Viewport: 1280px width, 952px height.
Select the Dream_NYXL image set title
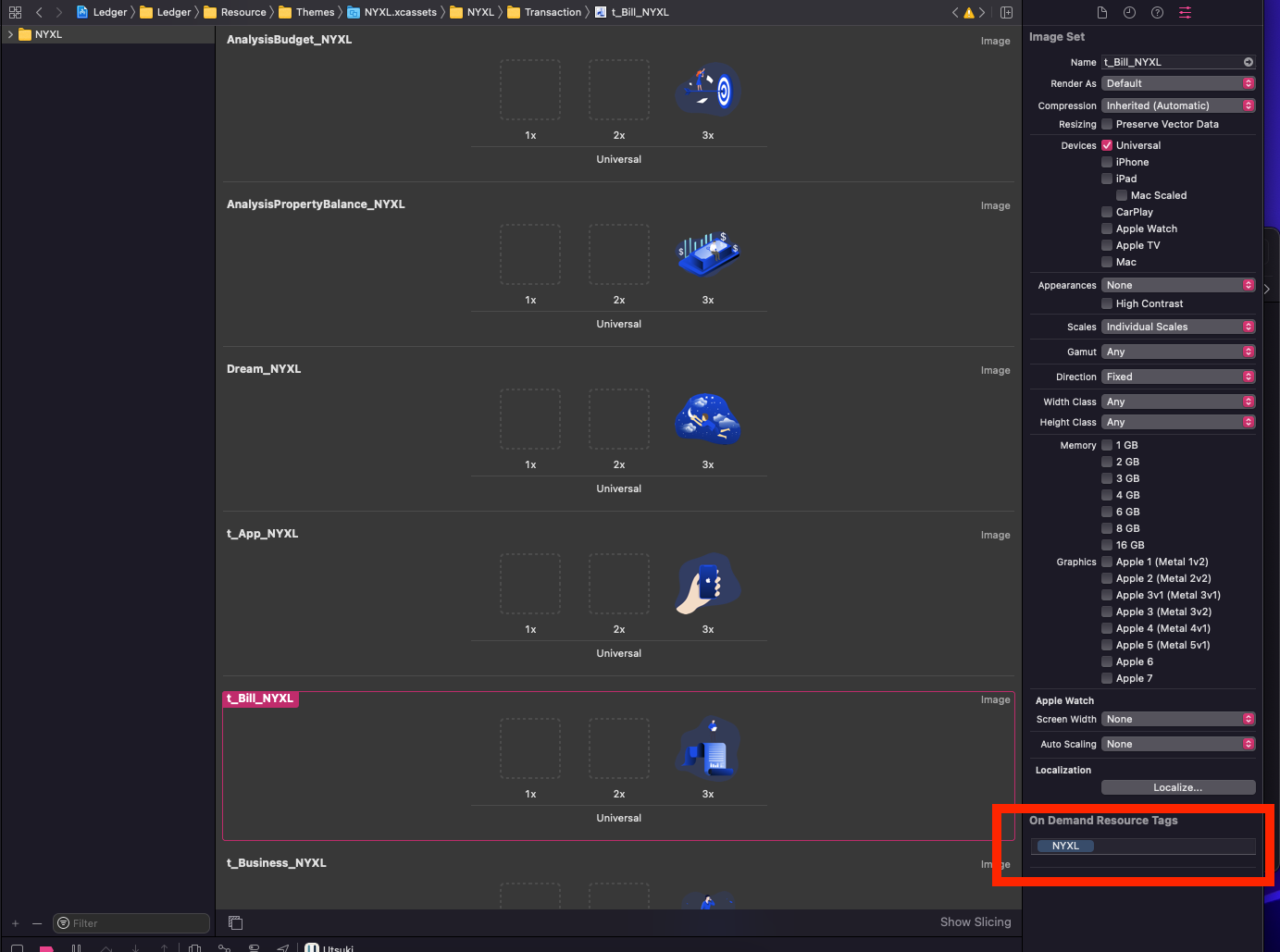[264, 369]
